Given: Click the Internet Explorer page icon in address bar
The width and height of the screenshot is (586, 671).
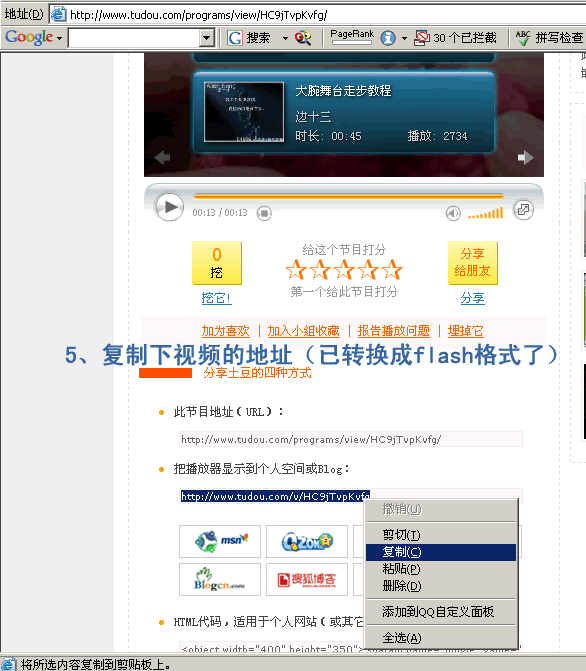Looking at the screenshot, I should (x=58, y=15).
